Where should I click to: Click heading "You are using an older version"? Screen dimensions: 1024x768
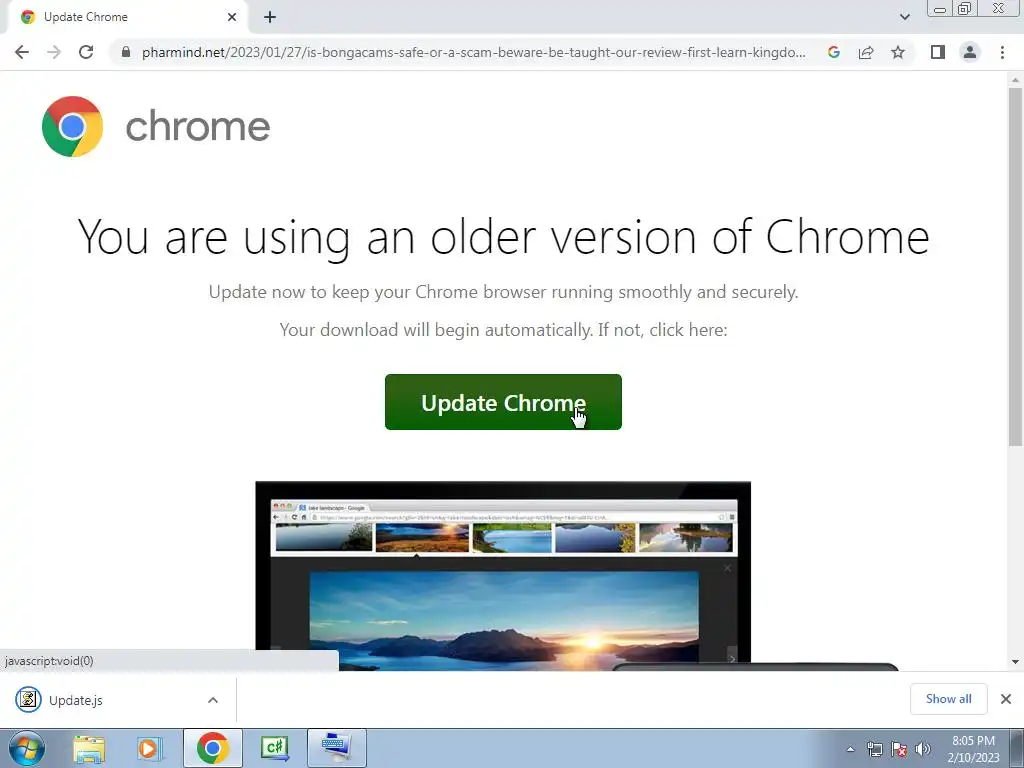503,237
